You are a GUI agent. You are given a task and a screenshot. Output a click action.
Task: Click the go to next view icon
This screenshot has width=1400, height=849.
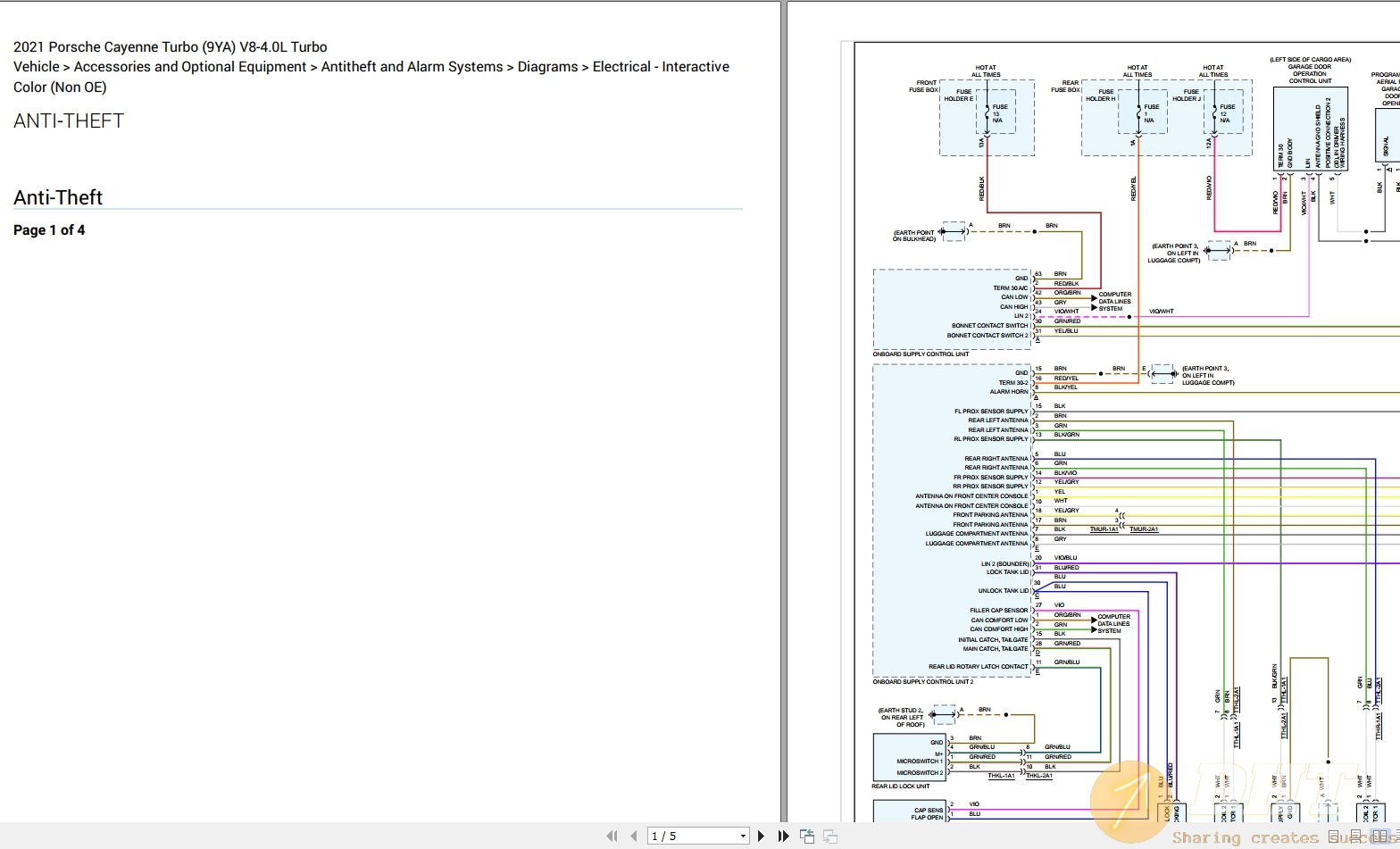[830, 836]
